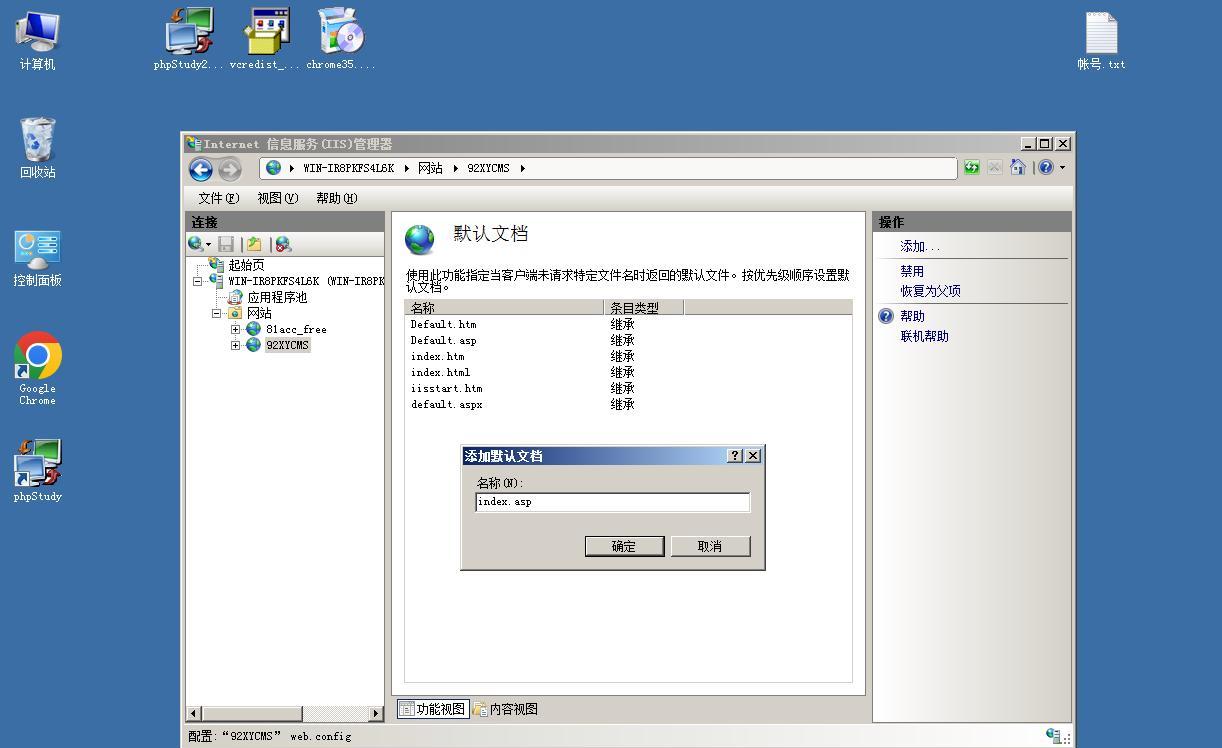Click the delete connection icon

tap(283, 244)
